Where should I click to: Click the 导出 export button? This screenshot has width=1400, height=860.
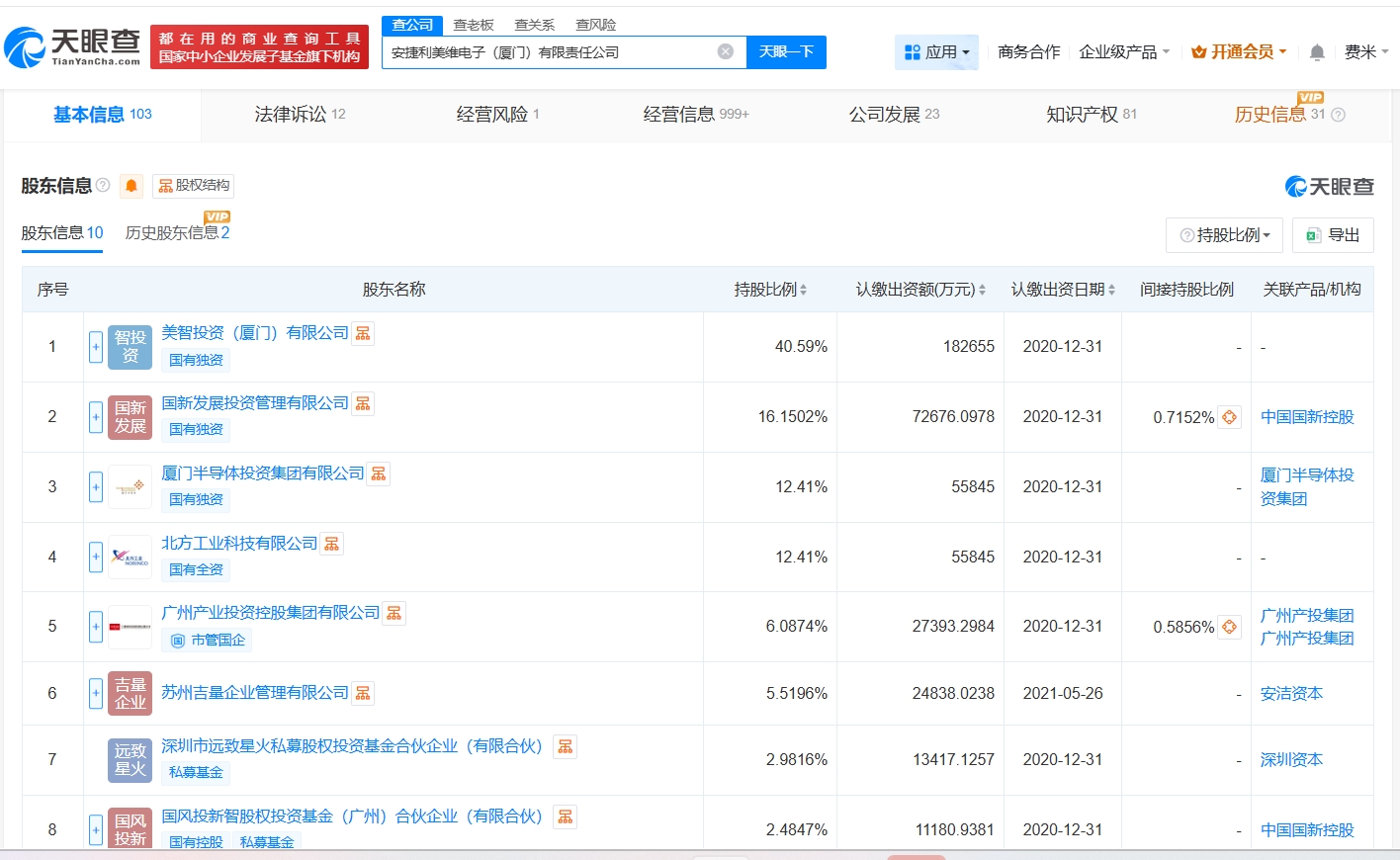1333,235
